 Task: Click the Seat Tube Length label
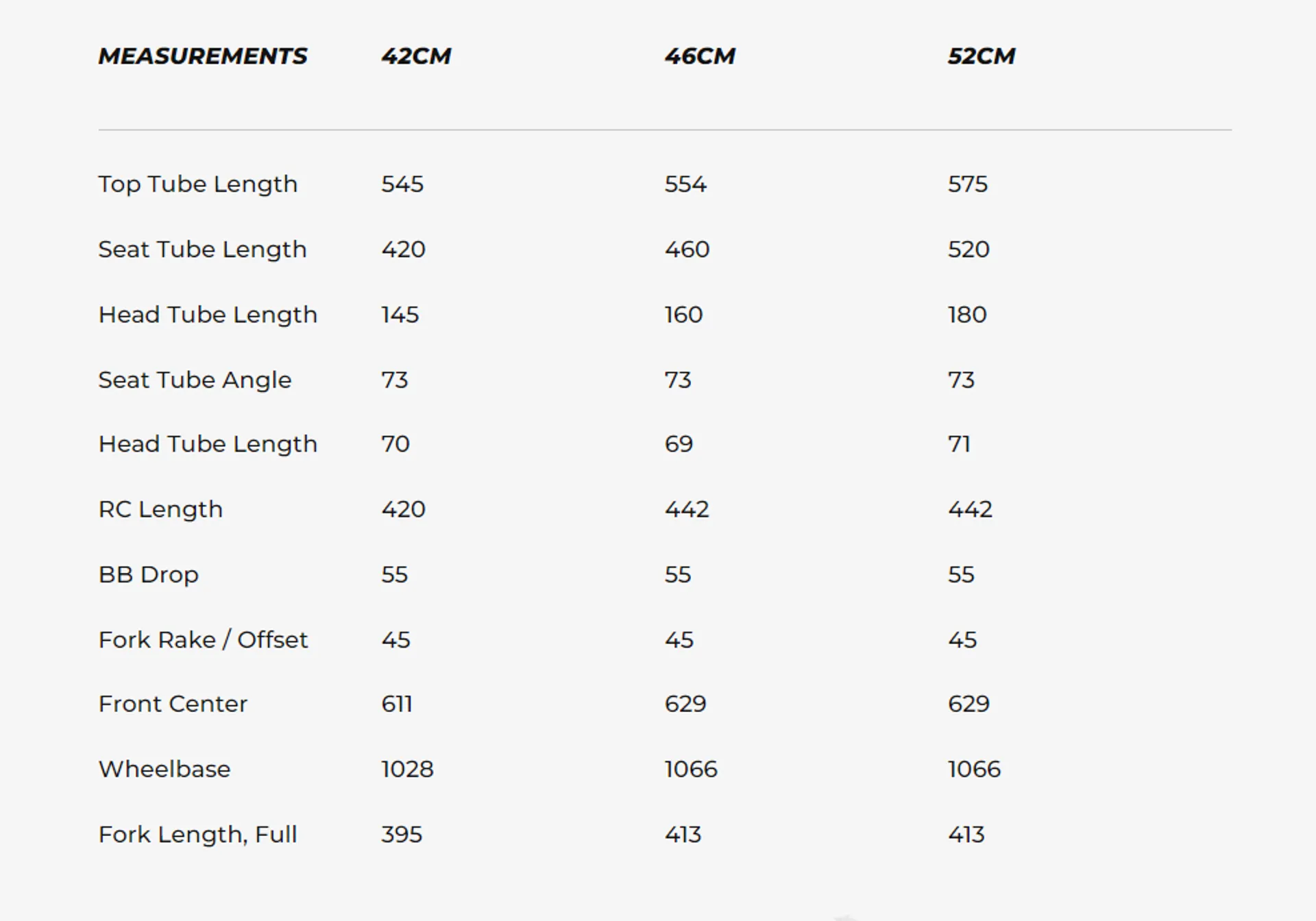202,249
